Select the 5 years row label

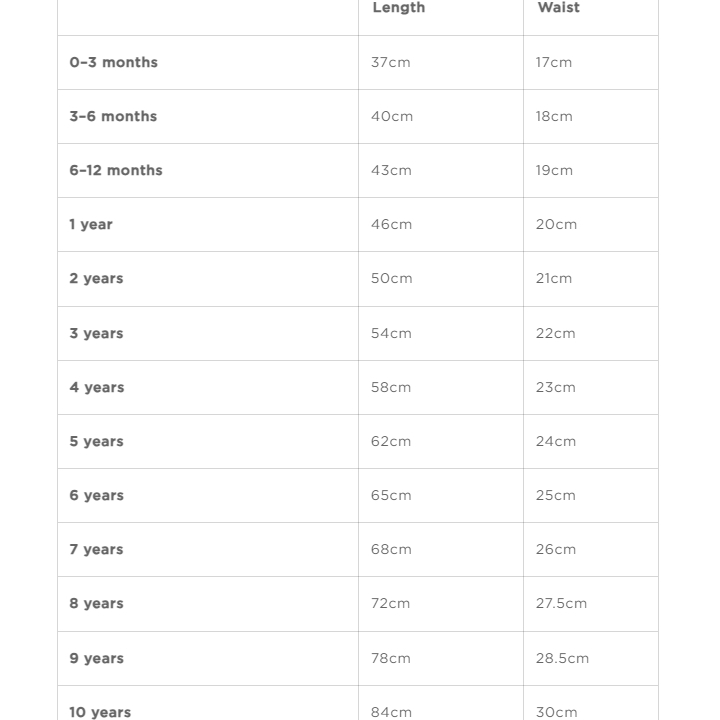click(x=96, y=441)
